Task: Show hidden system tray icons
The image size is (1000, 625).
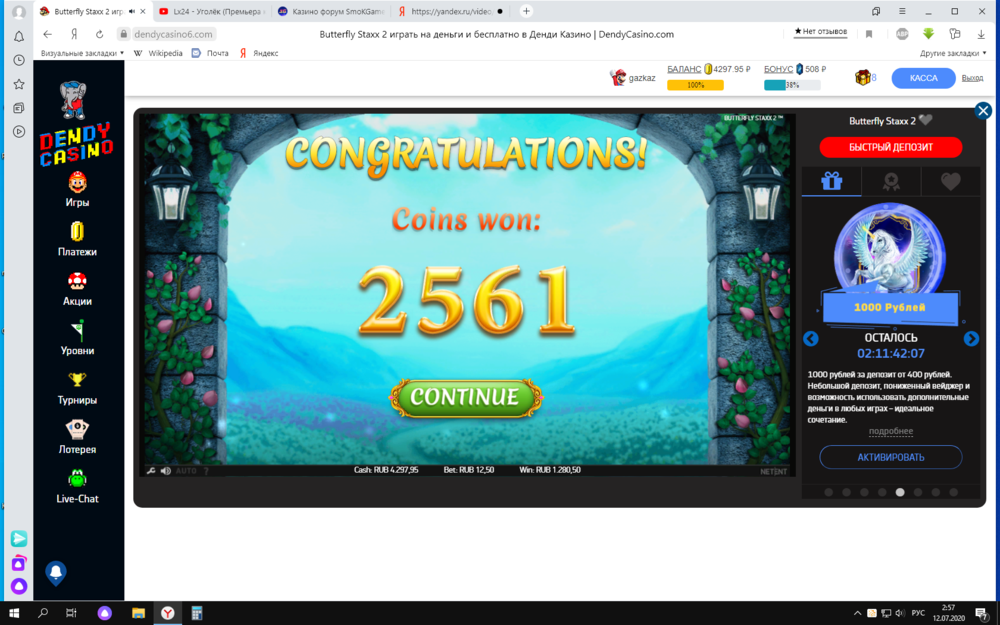Action: pyautogui.click(x=857, y=614)
